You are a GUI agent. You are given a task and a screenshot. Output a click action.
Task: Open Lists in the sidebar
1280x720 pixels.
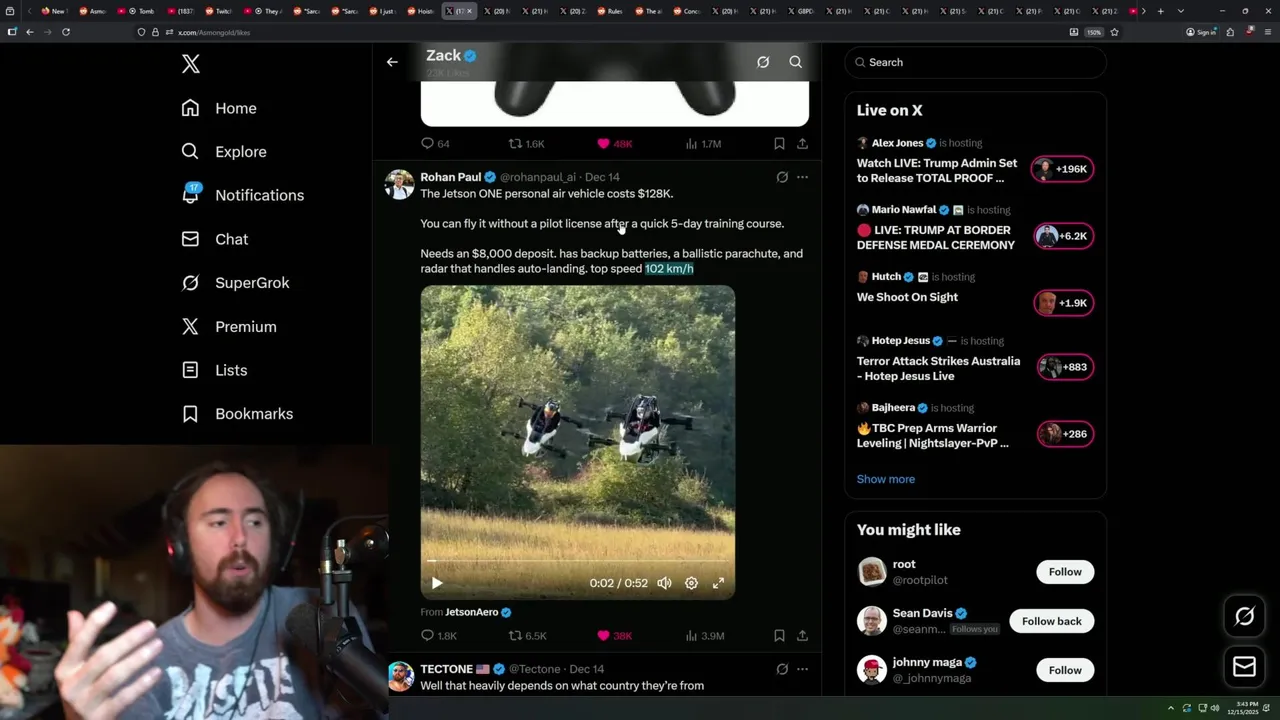pos(214,370)
